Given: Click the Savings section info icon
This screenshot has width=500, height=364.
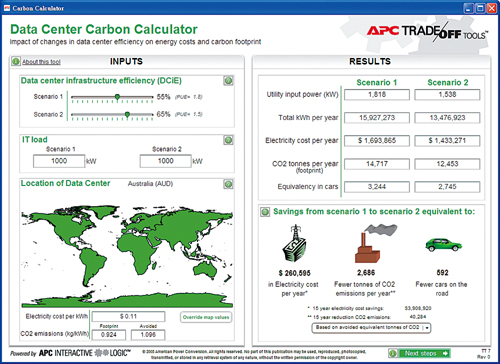Looking at the screenshot, I should [265, 211].
